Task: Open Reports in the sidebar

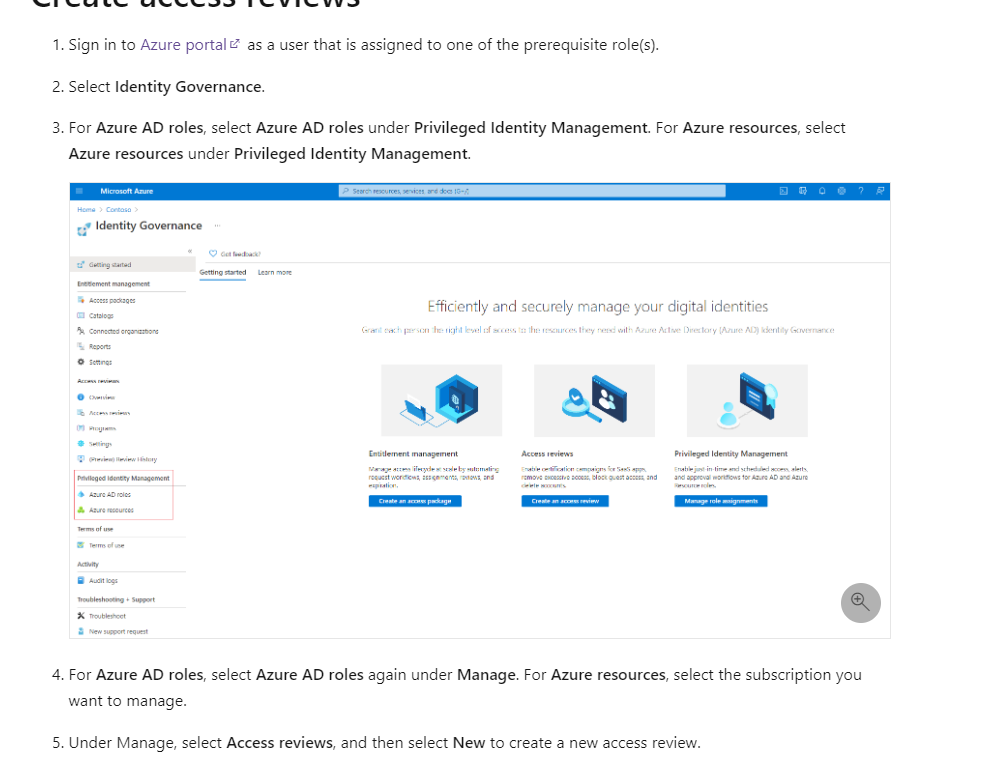Action: (100, 347)
